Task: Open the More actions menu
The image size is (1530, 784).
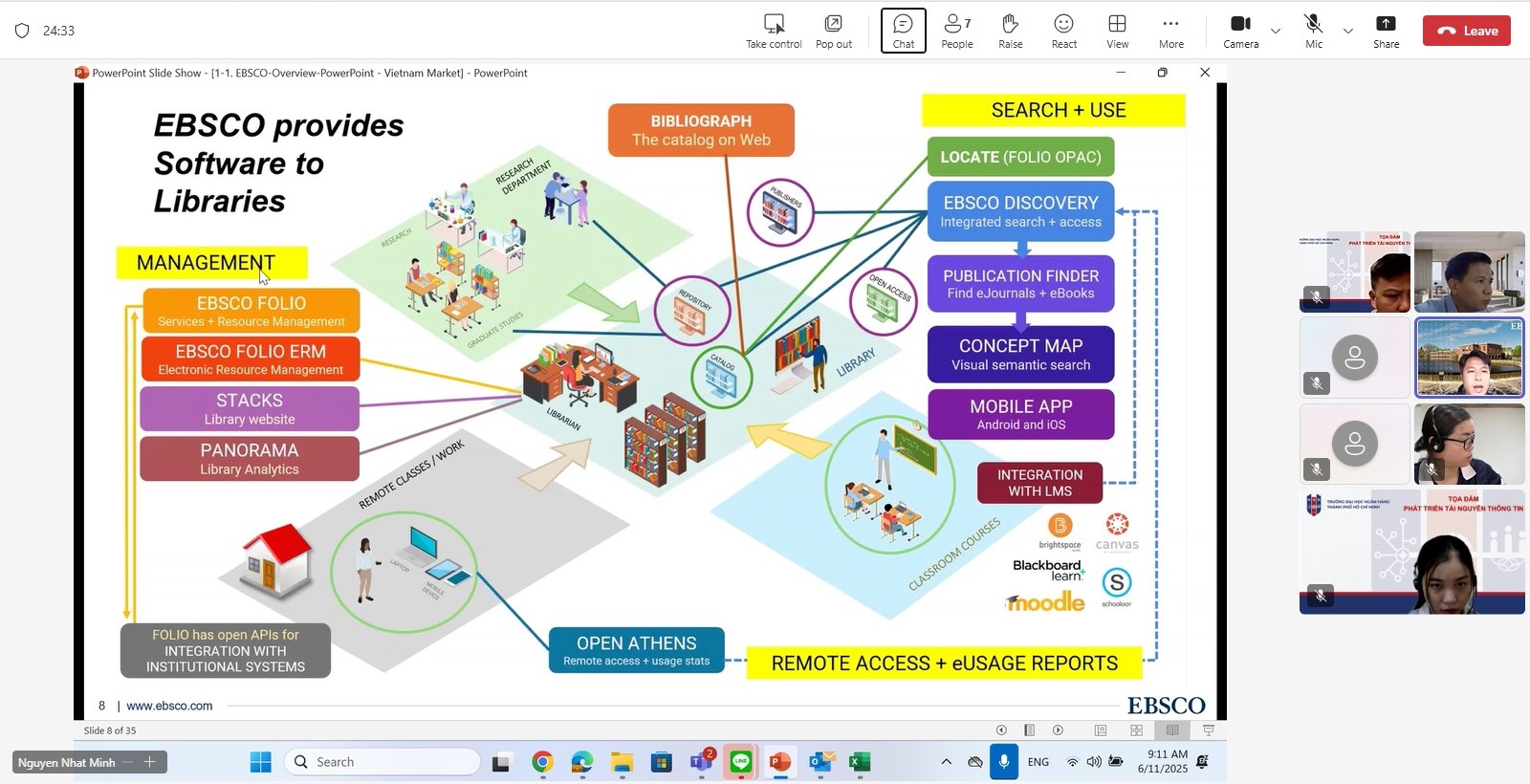Action: pos(1170,31)
